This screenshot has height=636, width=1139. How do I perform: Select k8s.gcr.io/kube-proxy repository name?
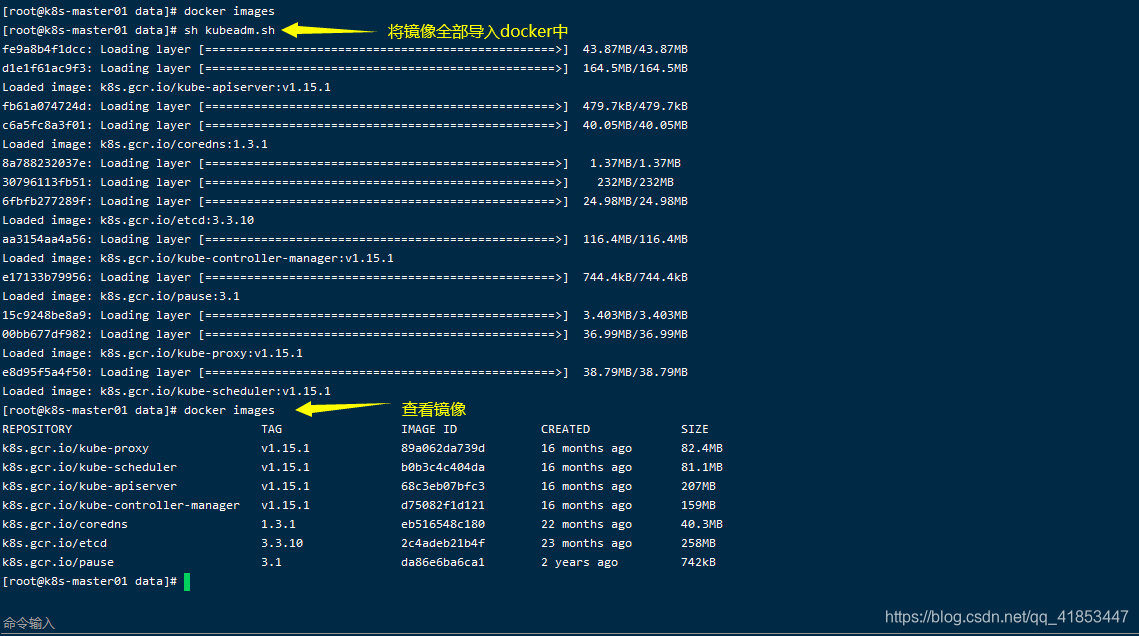click(x=76, y=449)
